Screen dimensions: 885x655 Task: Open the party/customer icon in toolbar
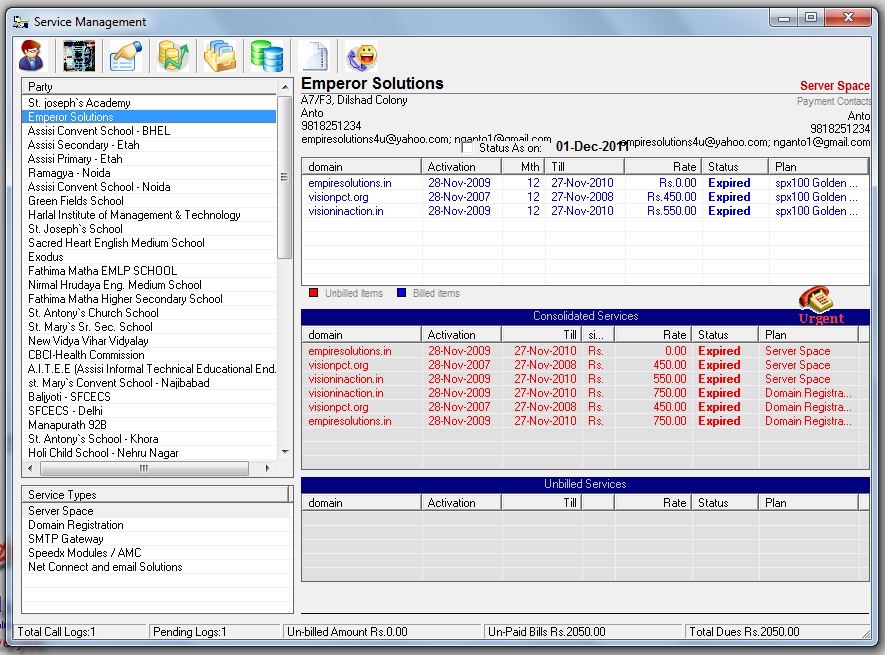pos(32,56)
